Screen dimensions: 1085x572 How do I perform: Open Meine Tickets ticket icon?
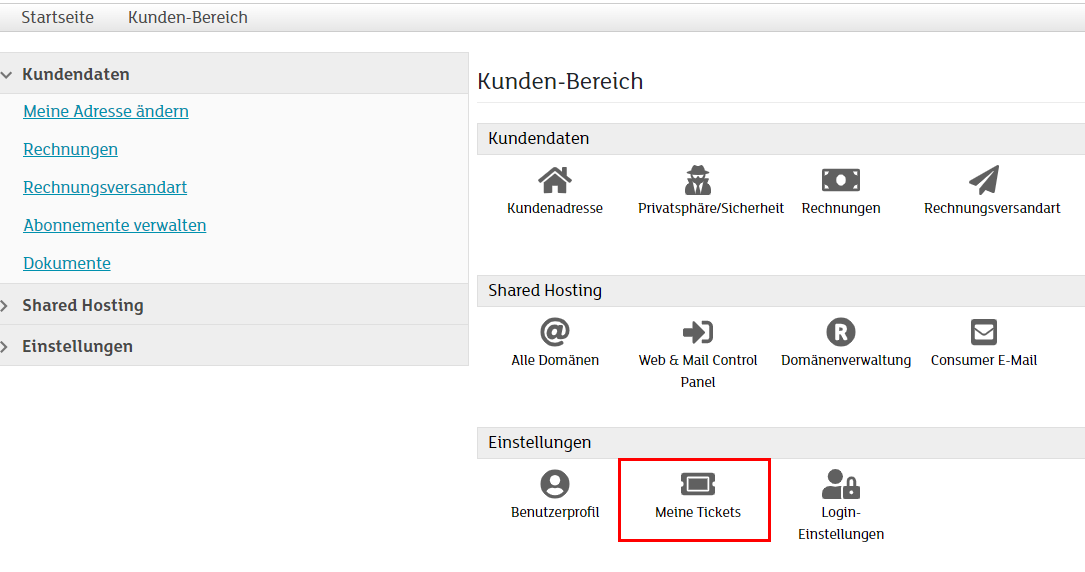[697, 485]
